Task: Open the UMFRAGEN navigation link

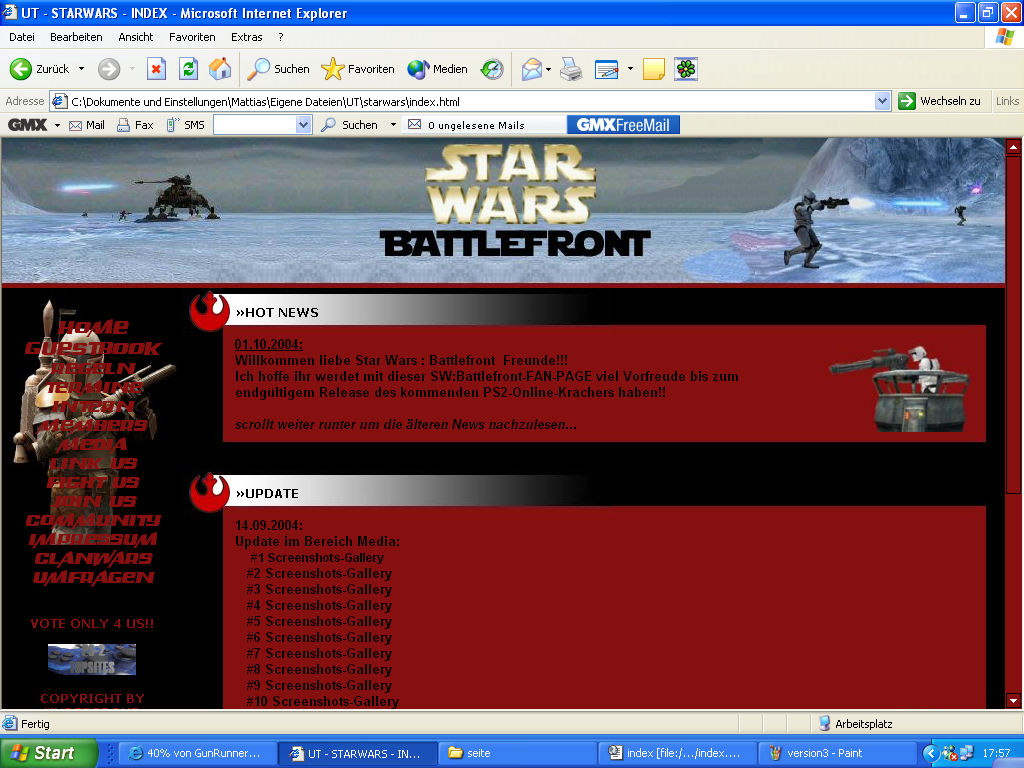Action: [x=93, y=577]
